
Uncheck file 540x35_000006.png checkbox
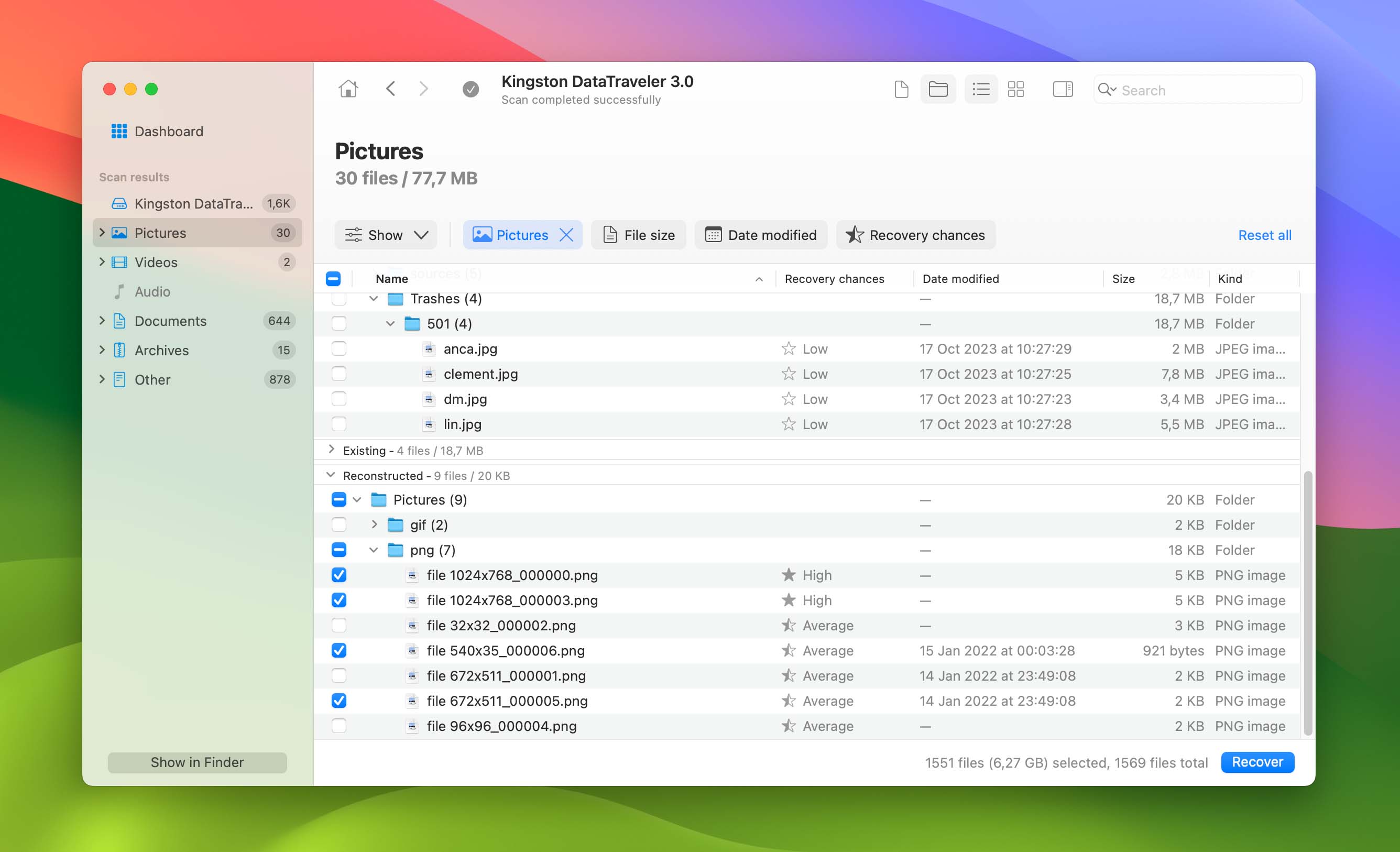338,650
